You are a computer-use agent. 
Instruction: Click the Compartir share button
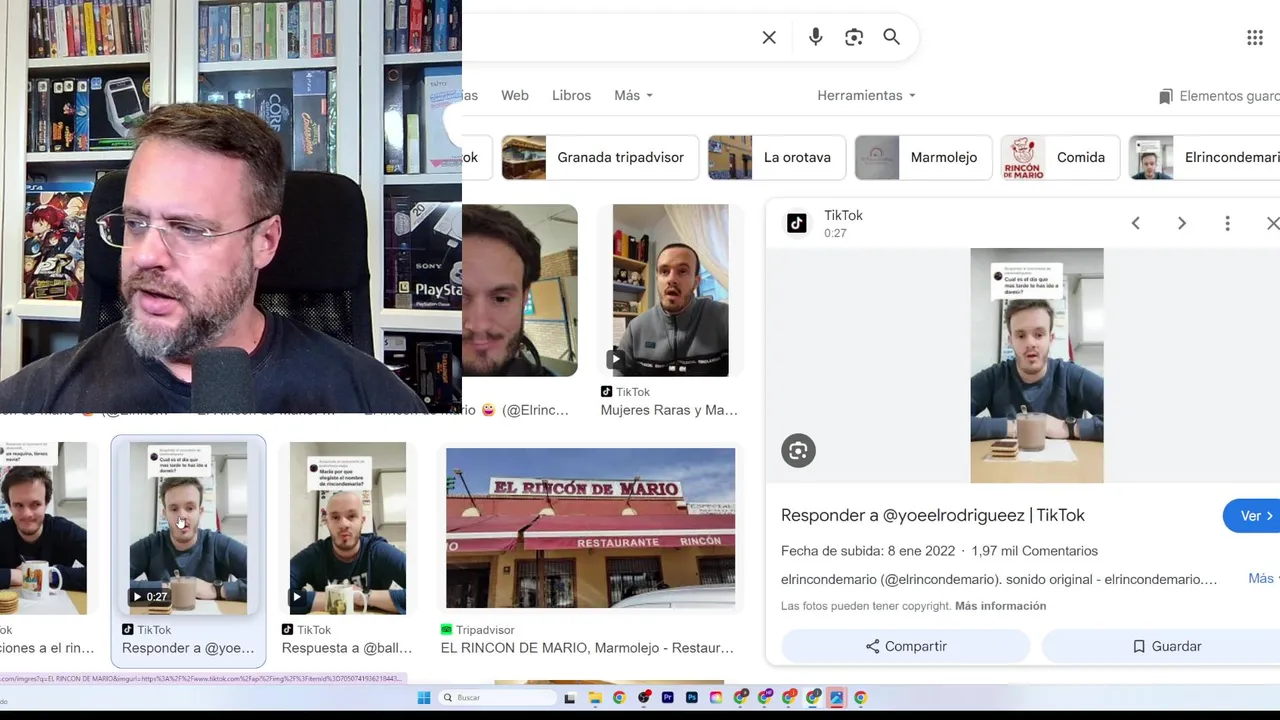906,647
